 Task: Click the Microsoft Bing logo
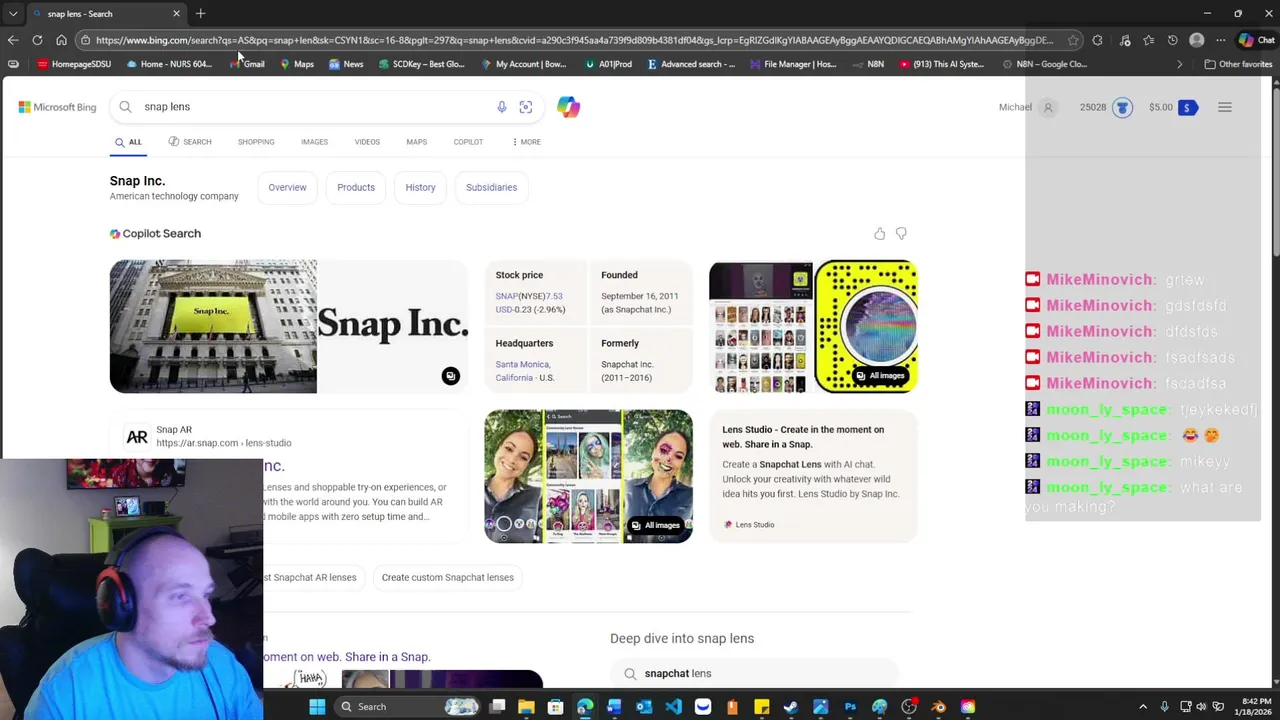(57, 107)
